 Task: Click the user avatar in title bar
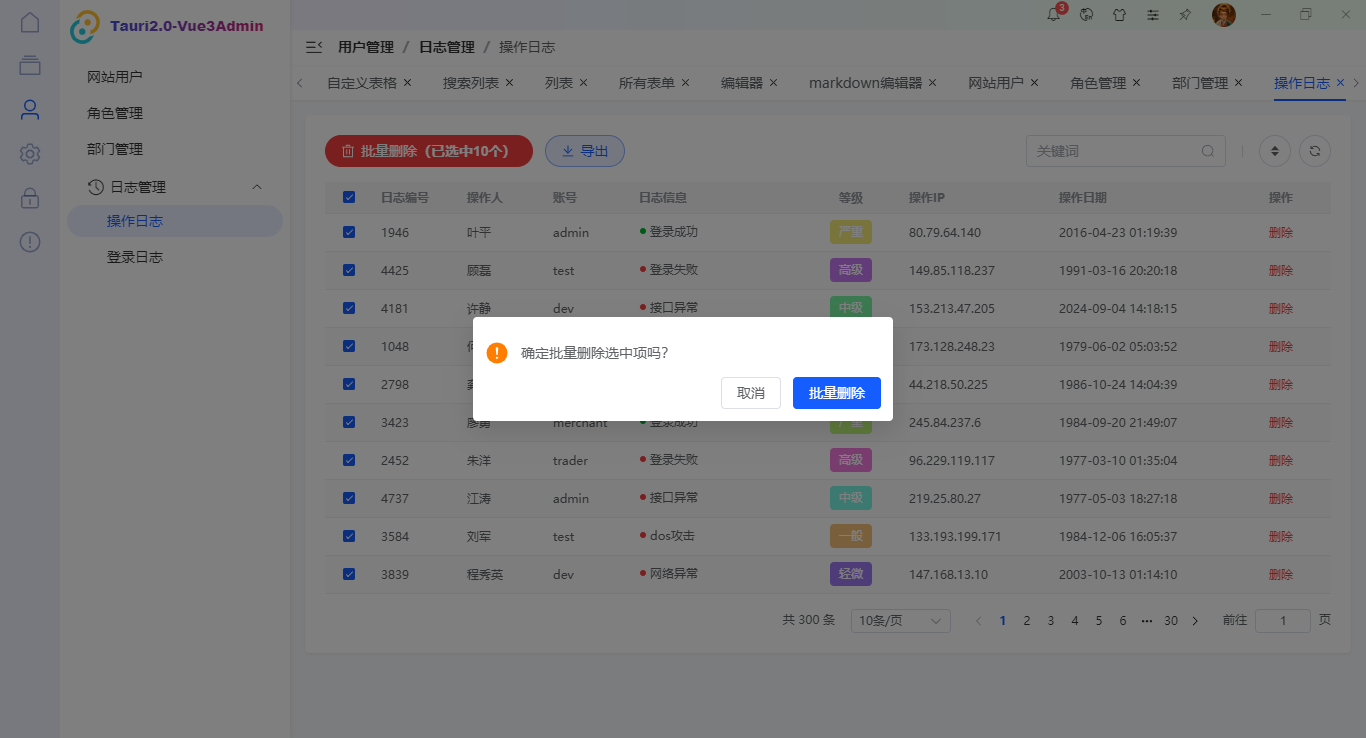coord(1223,14)
